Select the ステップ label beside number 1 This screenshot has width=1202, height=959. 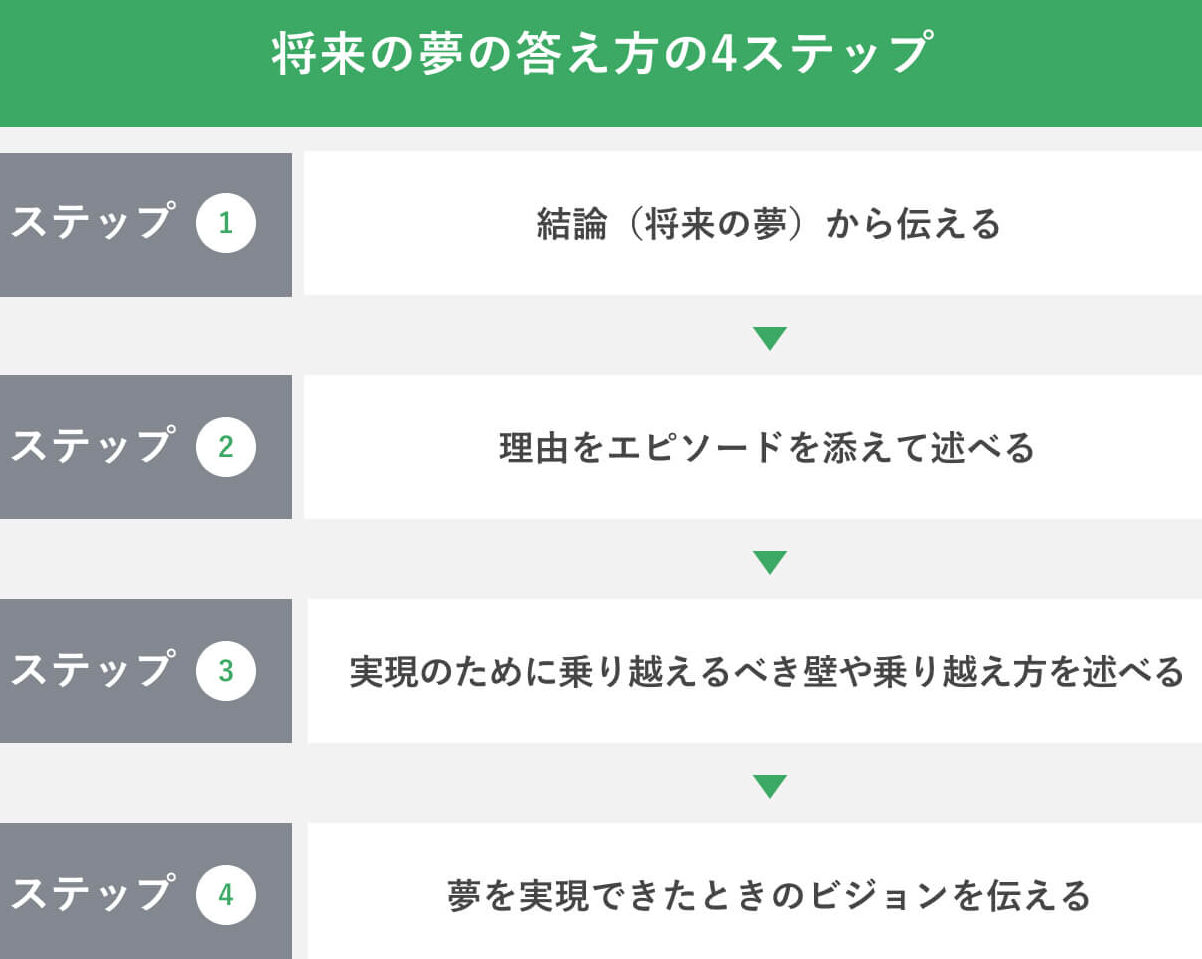pyautogui.click(x=92, y=223)
